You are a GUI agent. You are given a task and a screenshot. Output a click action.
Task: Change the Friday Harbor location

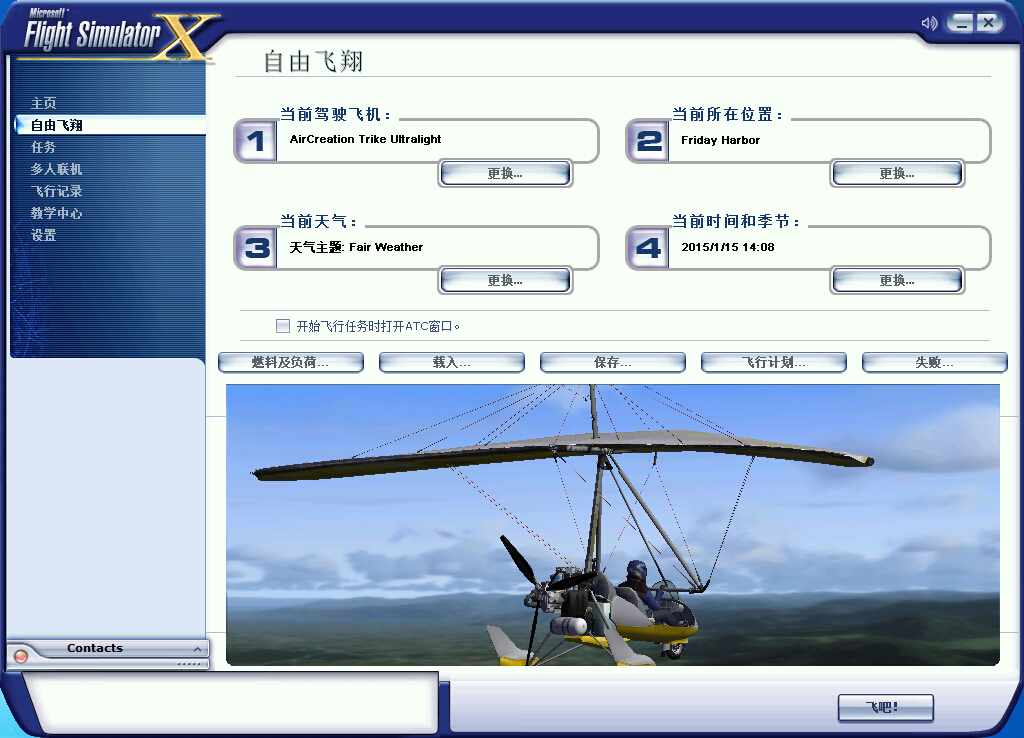pyautogui.click(x=896, y=172)
